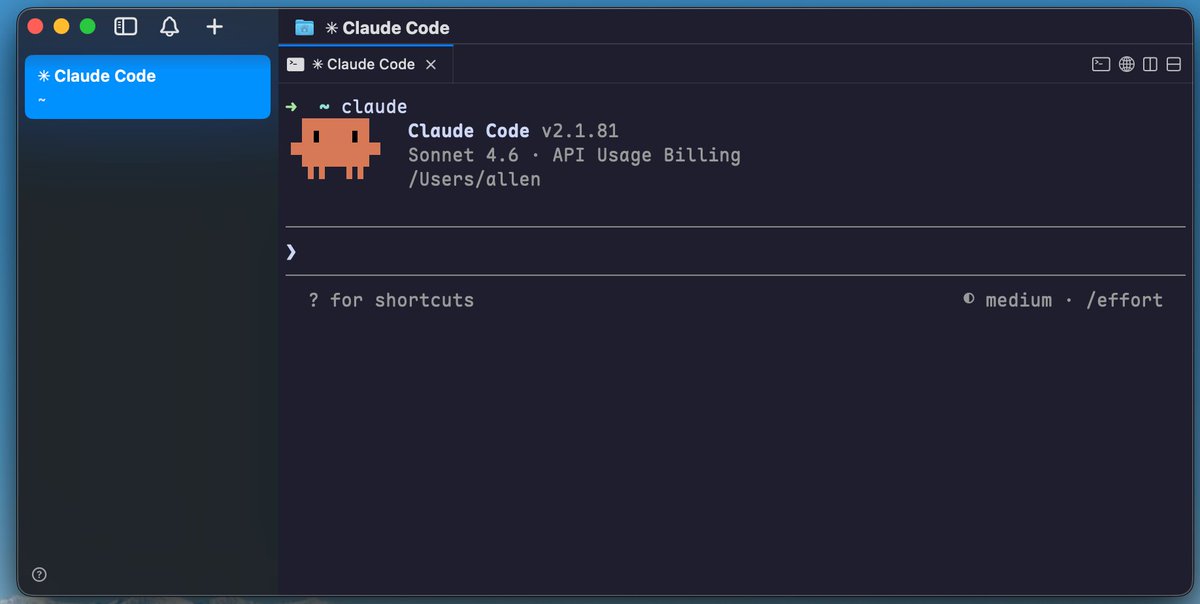Open new terminal icon at top right

coord(1101,64)
